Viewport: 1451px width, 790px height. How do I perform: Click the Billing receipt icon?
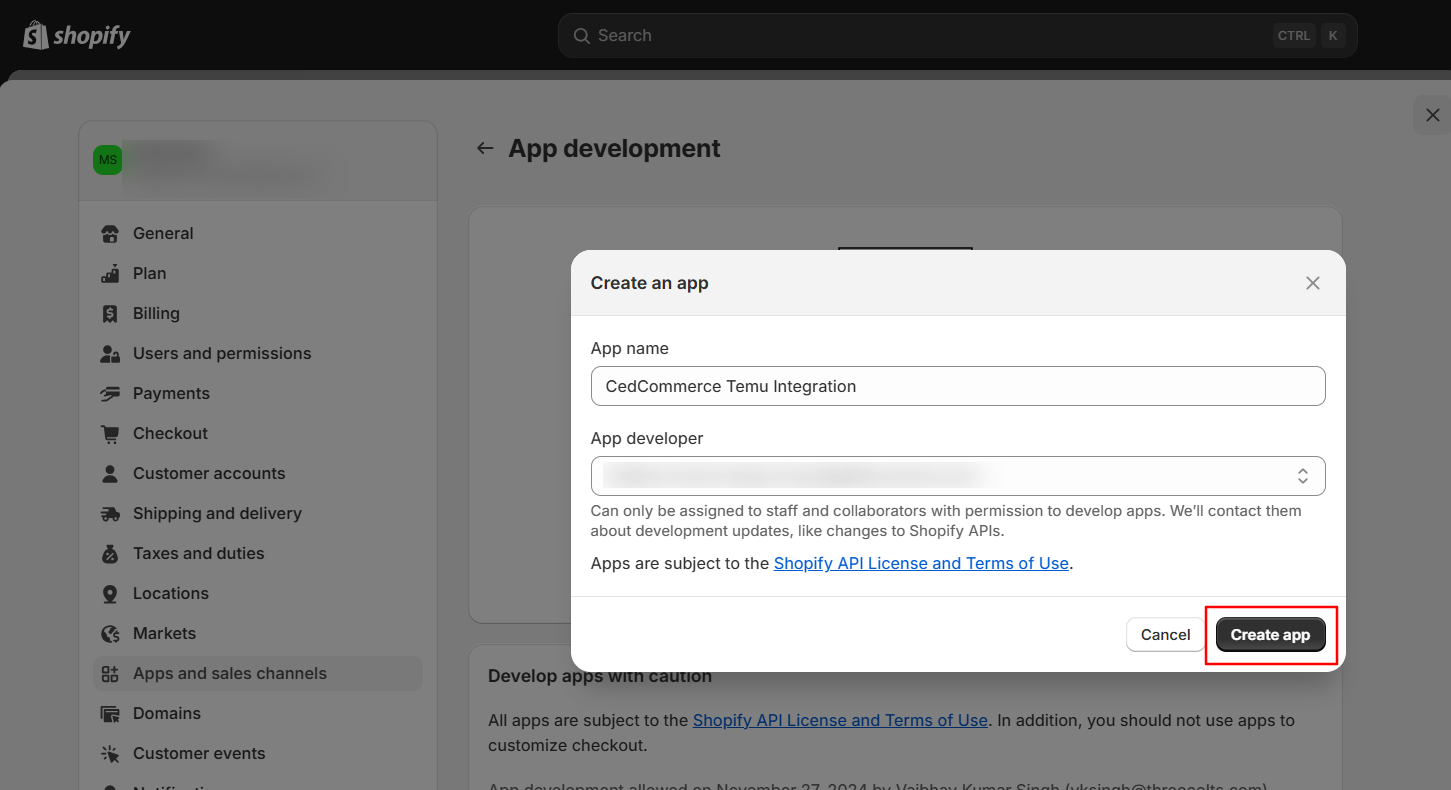(111, 314)
